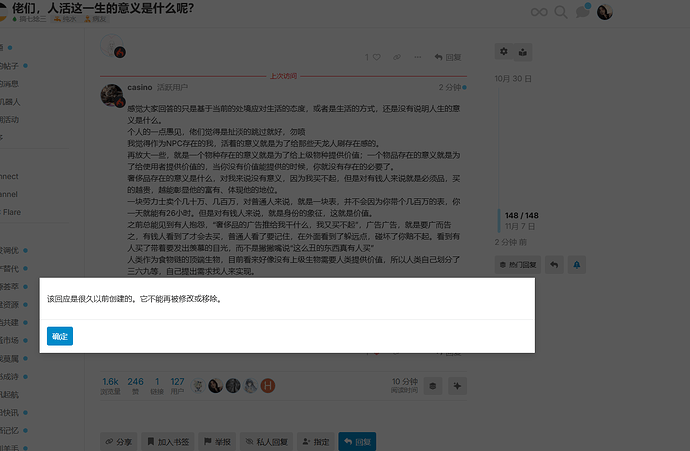The image size is (690, 451).
Task: Open the user avatar menu in header
Action: (x=605, y=12)
